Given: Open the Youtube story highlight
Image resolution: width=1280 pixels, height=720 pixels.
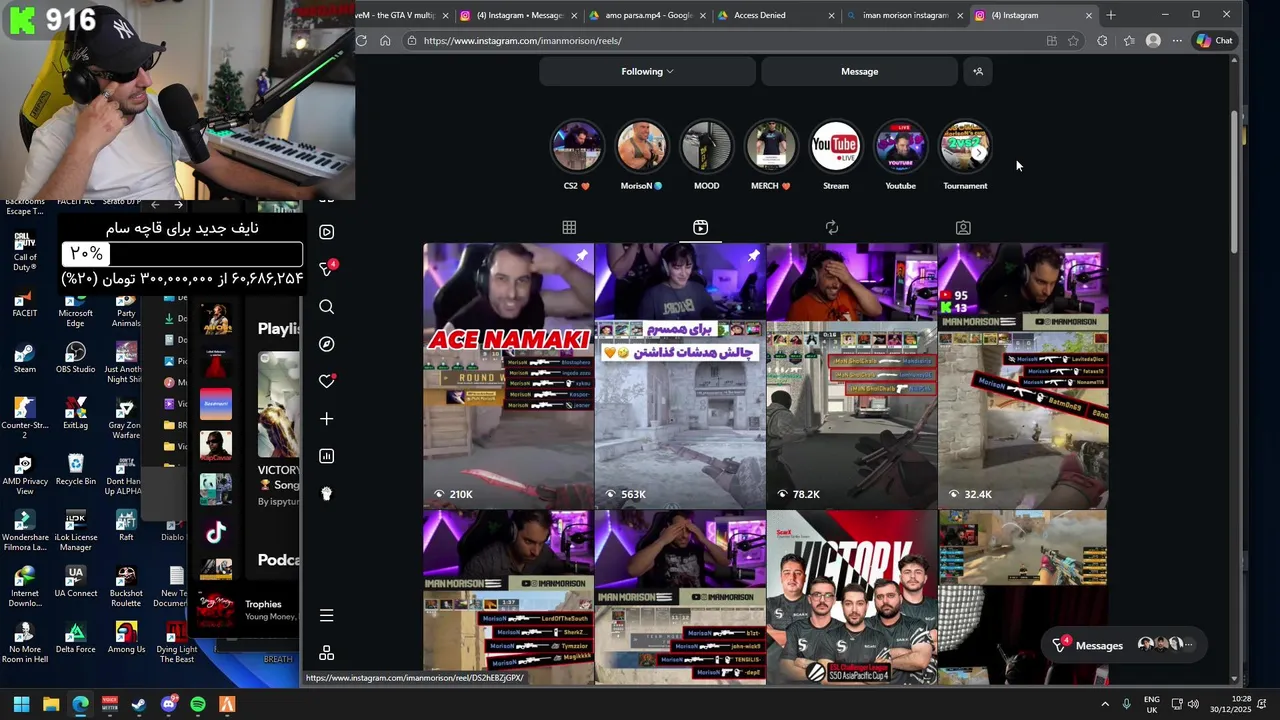Looking at the screenshot, I should tap(900, 147).
